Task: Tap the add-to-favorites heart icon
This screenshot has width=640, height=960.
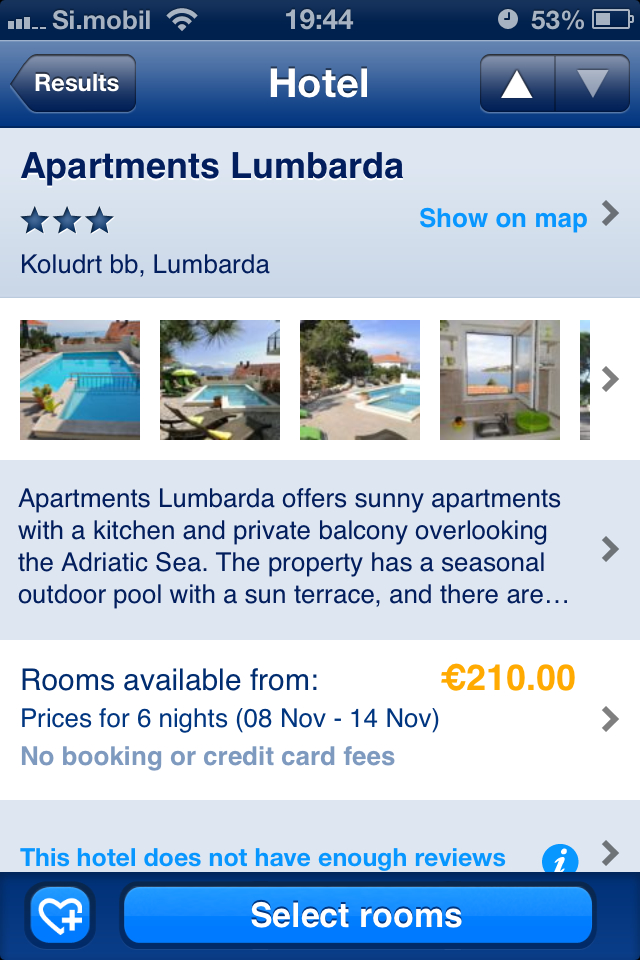Action: 61,915
